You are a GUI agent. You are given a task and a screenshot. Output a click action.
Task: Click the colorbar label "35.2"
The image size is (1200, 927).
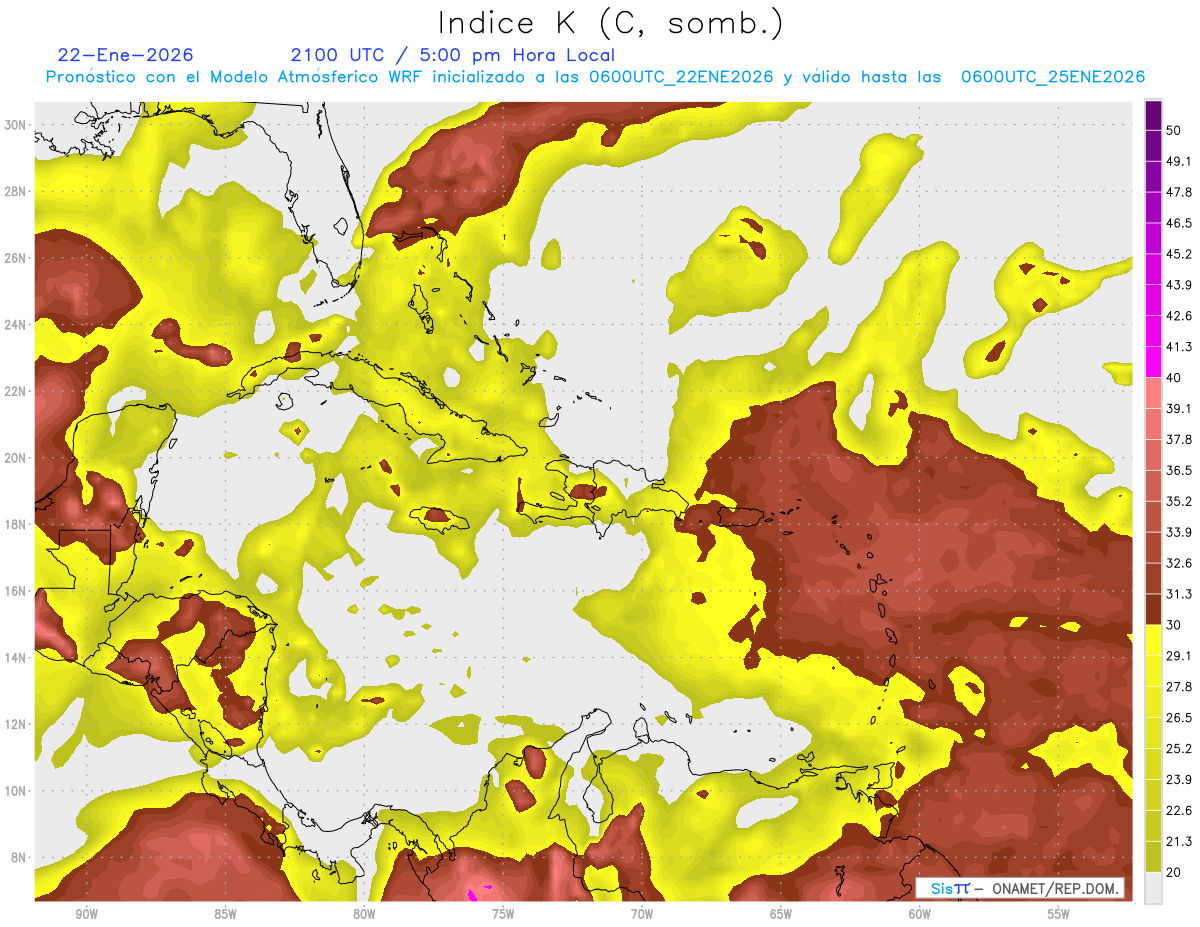pos(1179,501)
